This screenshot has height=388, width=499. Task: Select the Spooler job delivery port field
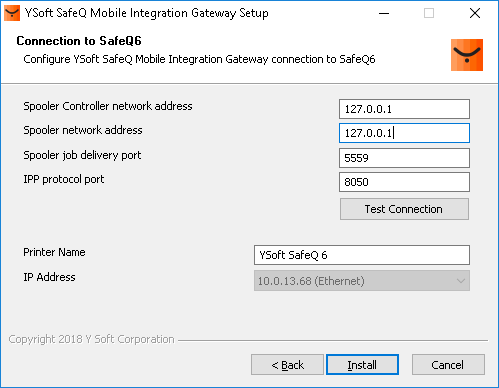click(x=404, y=158)
